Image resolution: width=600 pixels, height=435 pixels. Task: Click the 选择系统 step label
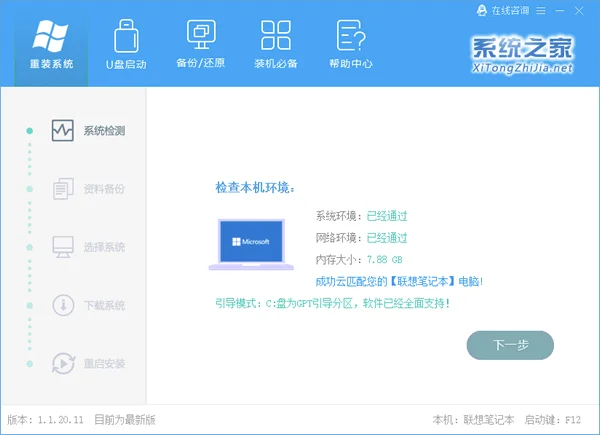(104, 247)
